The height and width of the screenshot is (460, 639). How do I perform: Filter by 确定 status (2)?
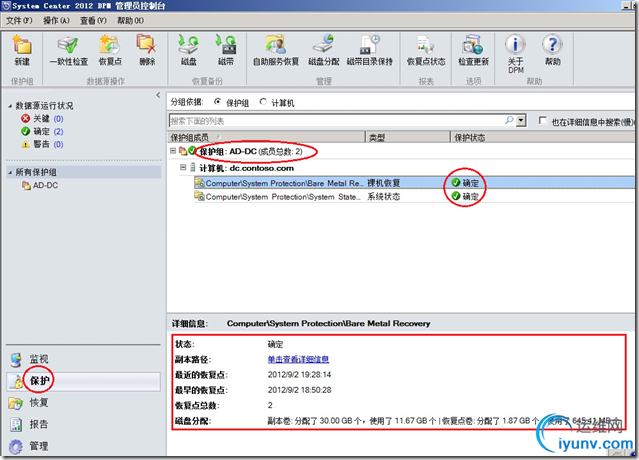(42, 131)
